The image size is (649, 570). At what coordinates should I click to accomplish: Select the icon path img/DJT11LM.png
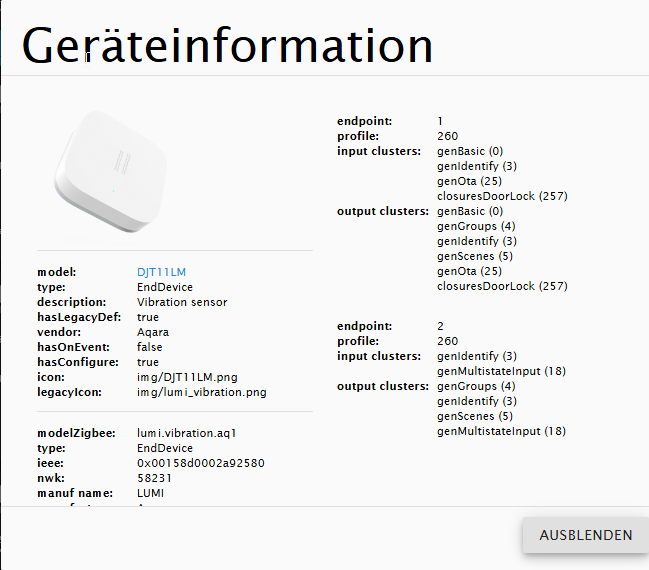coord(187,377)
